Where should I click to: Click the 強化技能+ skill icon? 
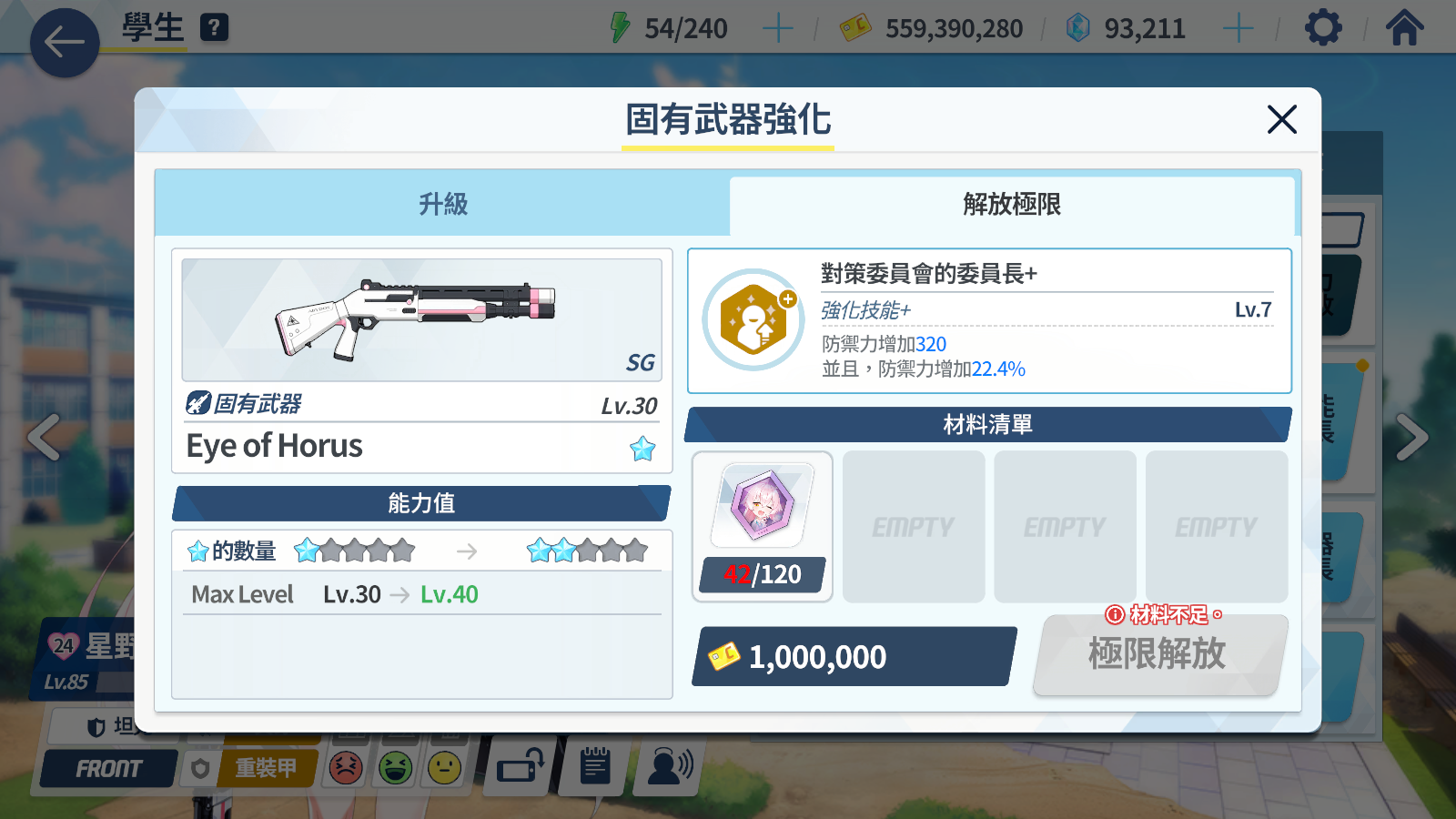point(753,320)
